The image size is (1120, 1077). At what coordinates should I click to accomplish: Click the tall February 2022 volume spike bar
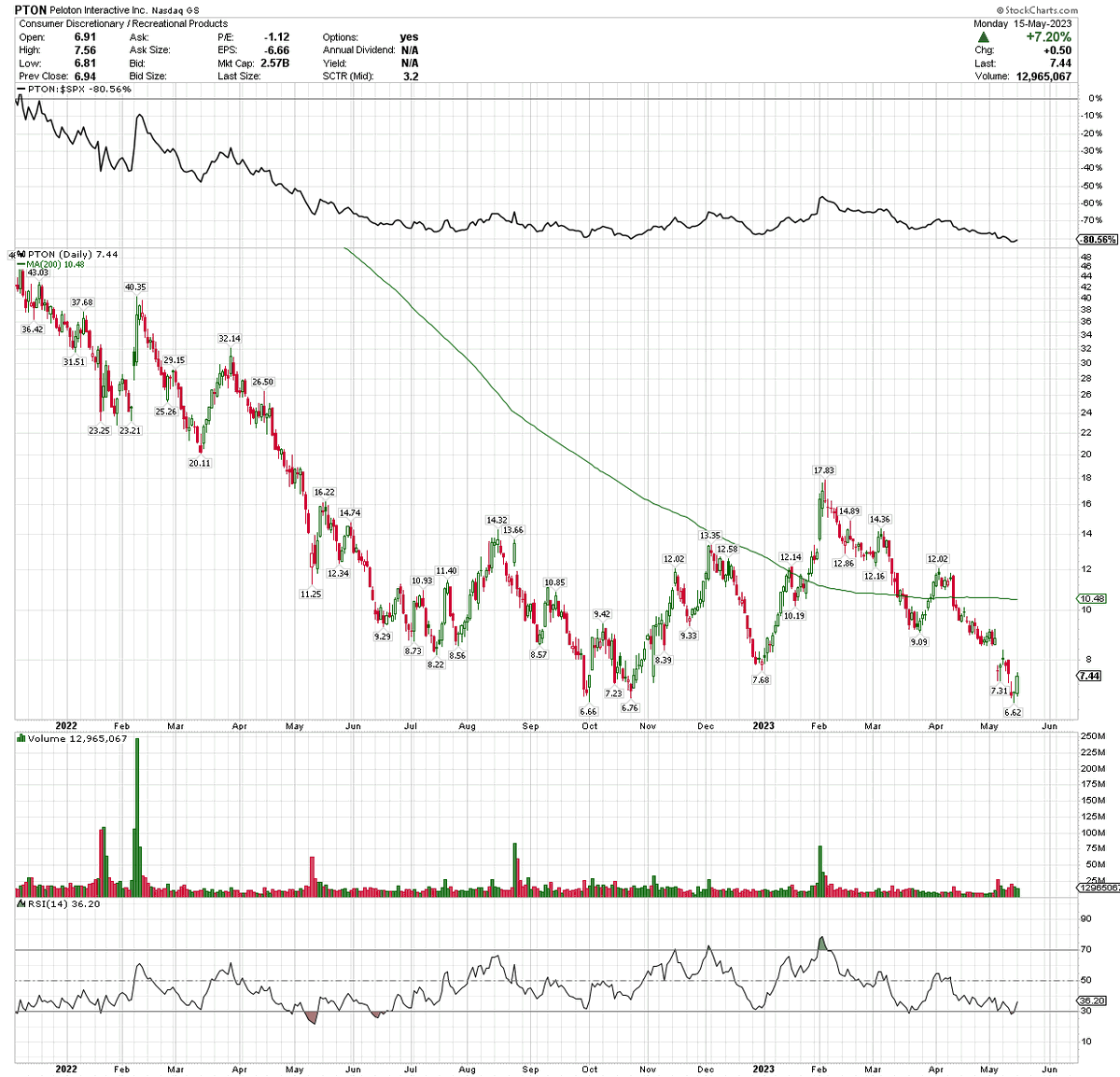[137, 818]
